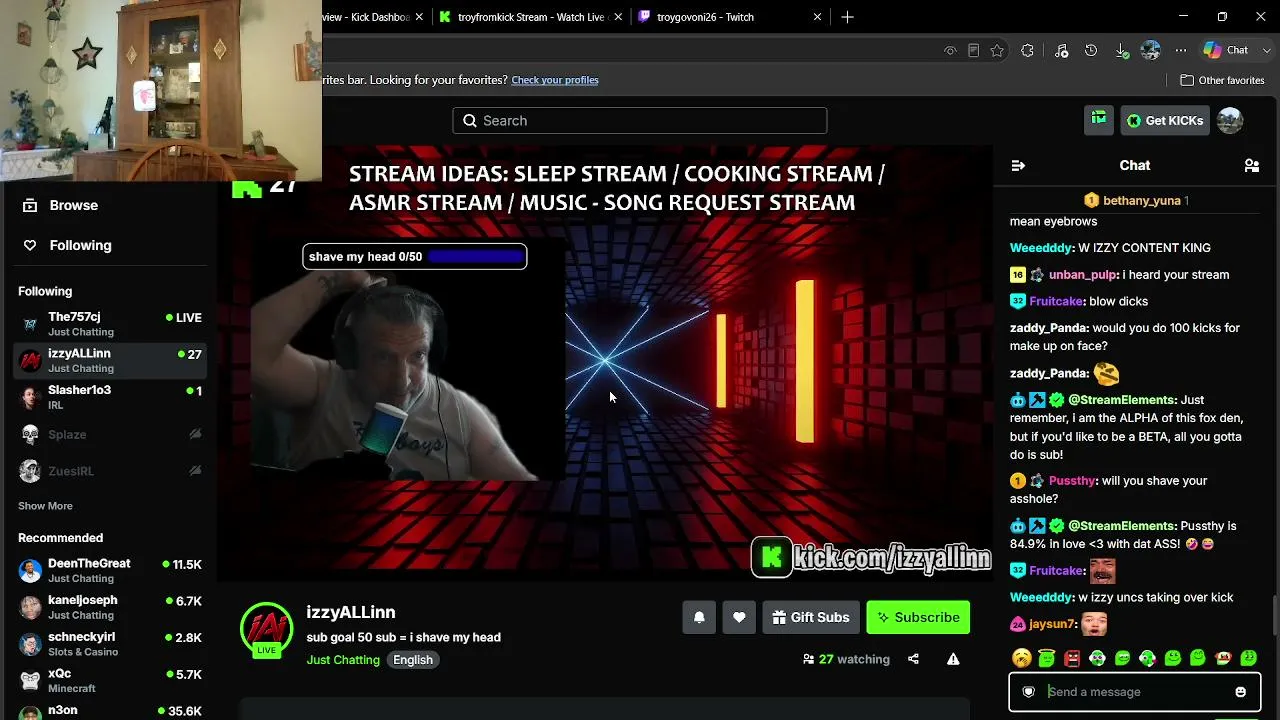
Task: Open recommended channel kaneljoseph
Action: pyautogui.click(x=109, y=607)
